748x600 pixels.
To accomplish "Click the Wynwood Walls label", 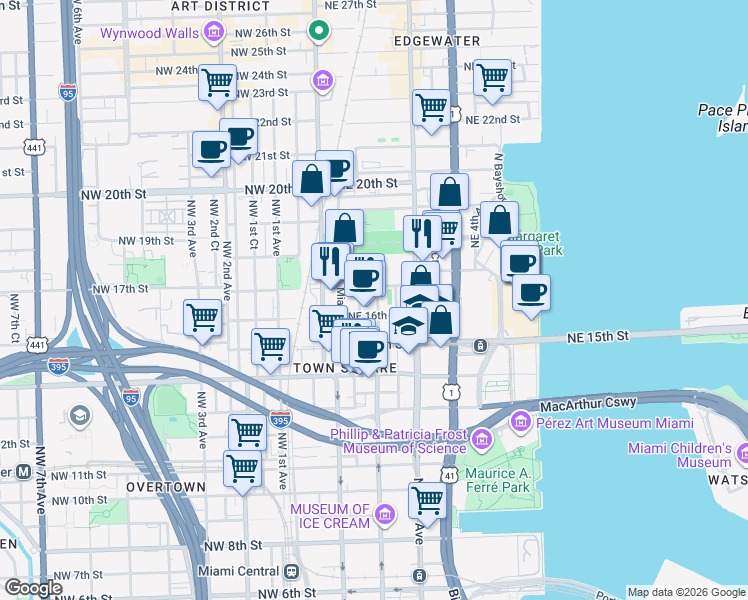I will [149, 33].
